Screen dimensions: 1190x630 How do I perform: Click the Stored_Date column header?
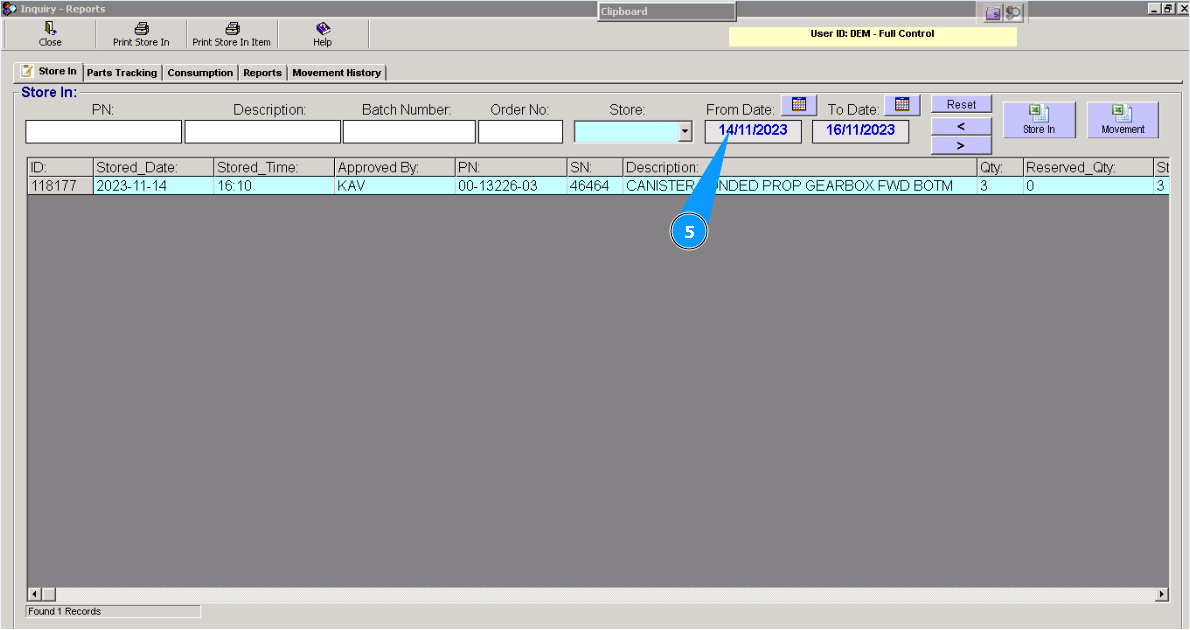153,167
